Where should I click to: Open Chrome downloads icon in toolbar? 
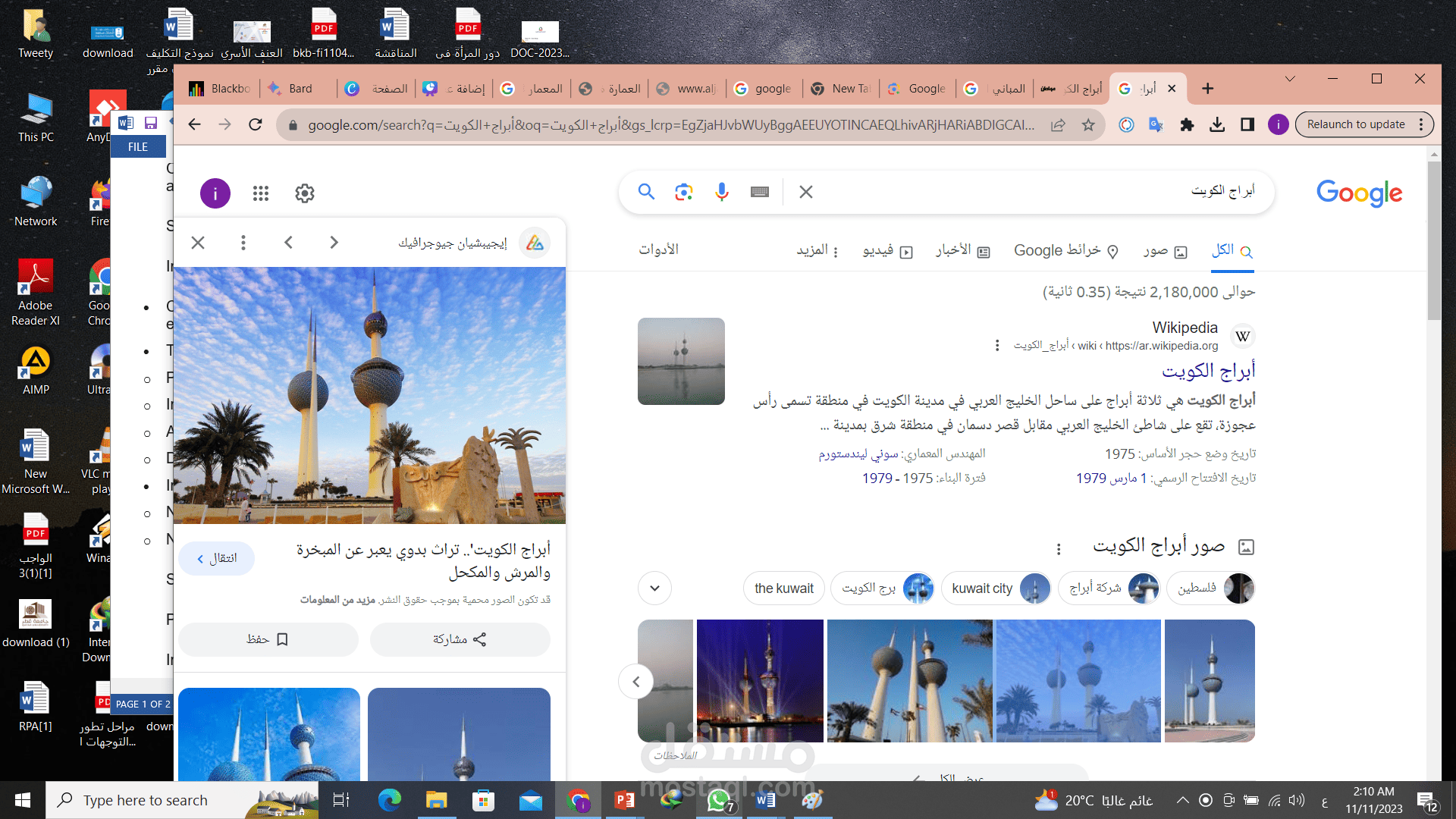1217,125
